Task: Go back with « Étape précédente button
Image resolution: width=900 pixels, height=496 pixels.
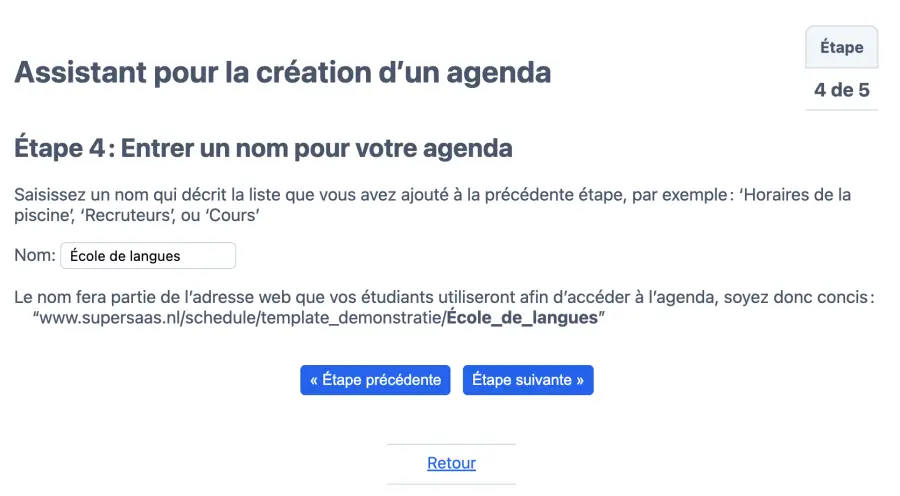Action: (x=375, y=380)
